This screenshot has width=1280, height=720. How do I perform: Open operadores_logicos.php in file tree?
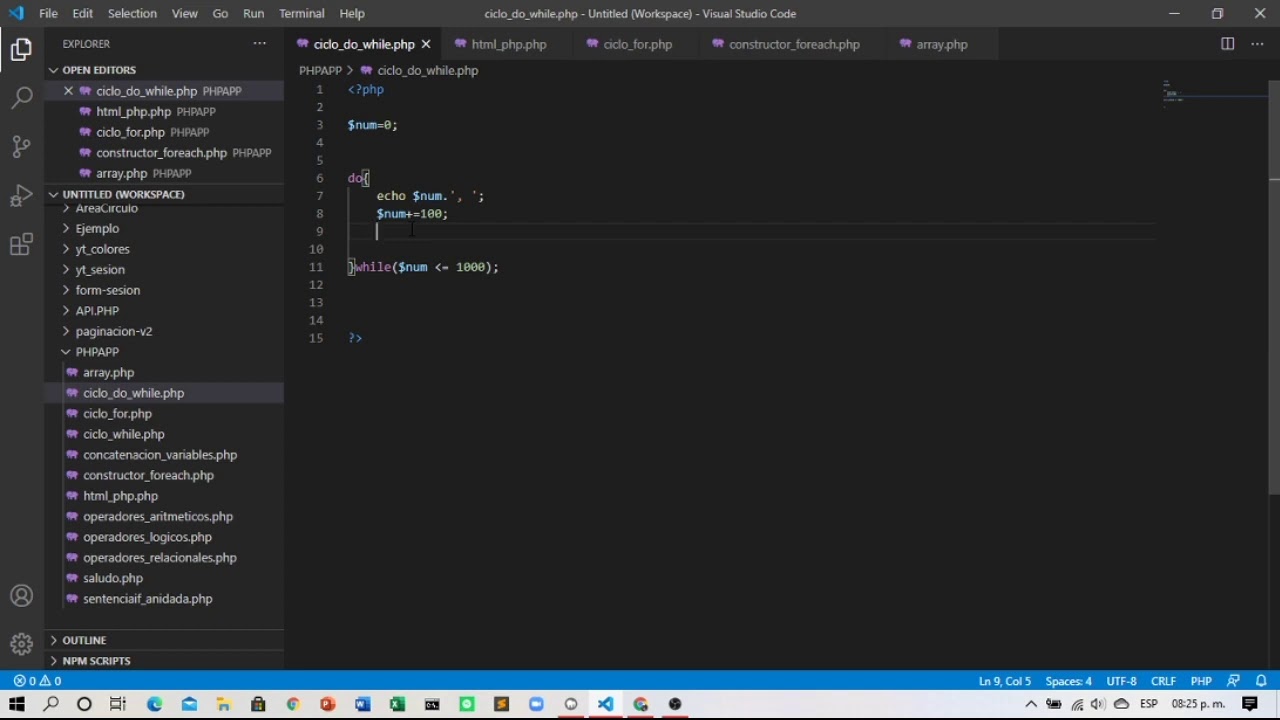pos(147,537)
